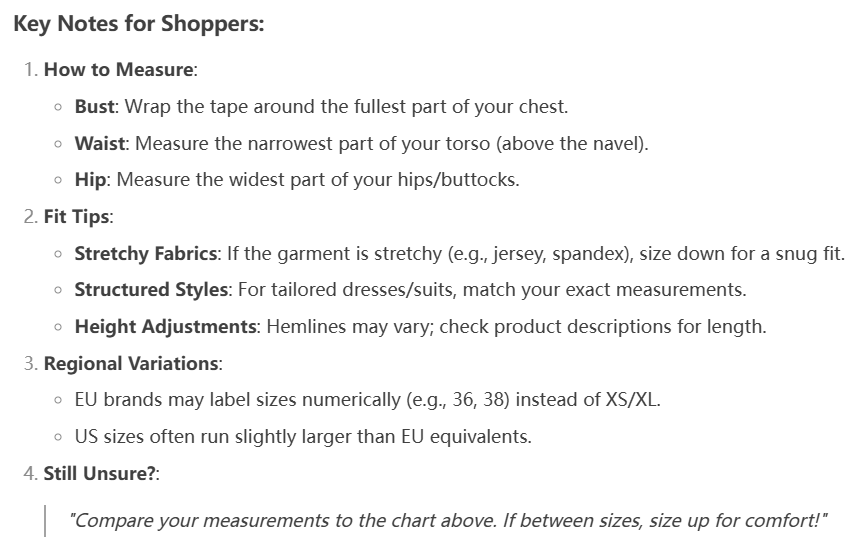This screenshot has width=858, height=557.
Task: Click the 'How to Measure' list heading
Action: (x=119, y=70)
